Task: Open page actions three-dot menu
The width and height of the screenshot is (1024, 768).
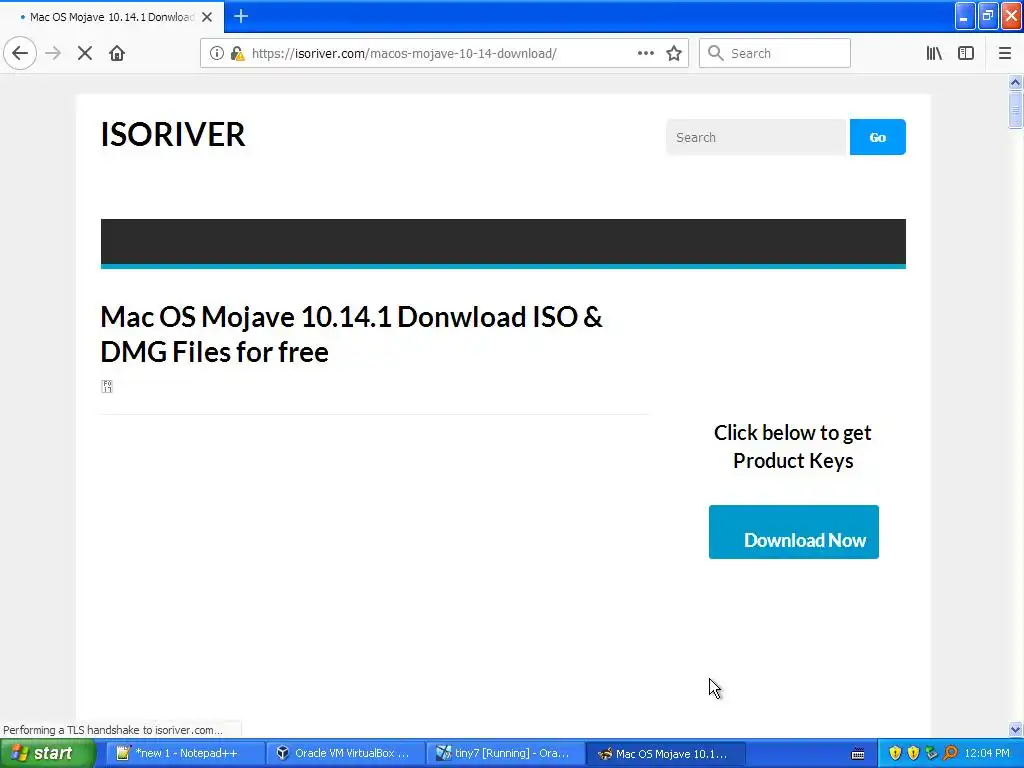Action: click(x=645, y=53)
